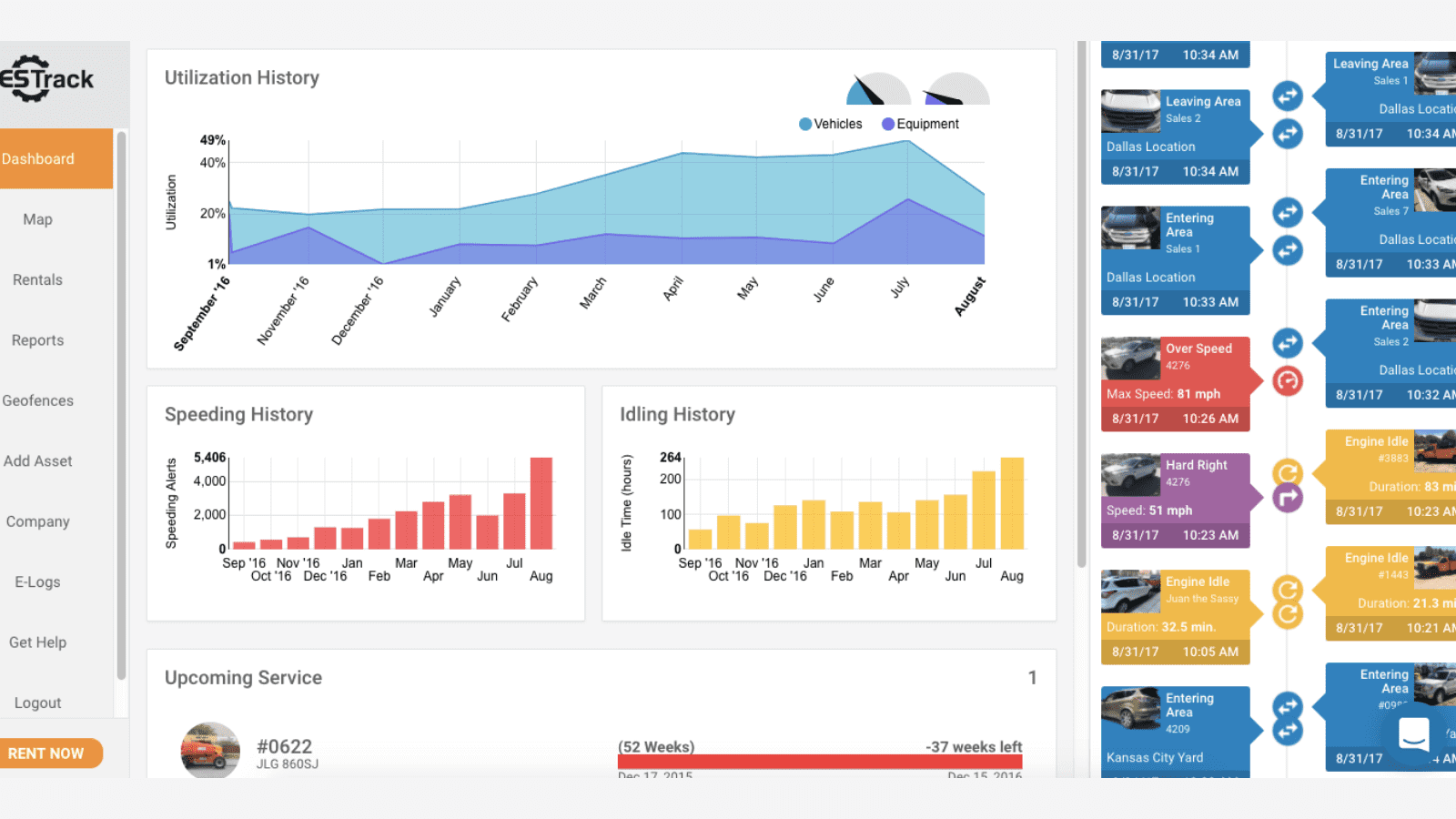Open Juan the Sassy Engine Idle thumbnail
The image size is (1456, 819).
pos(1131,591)
